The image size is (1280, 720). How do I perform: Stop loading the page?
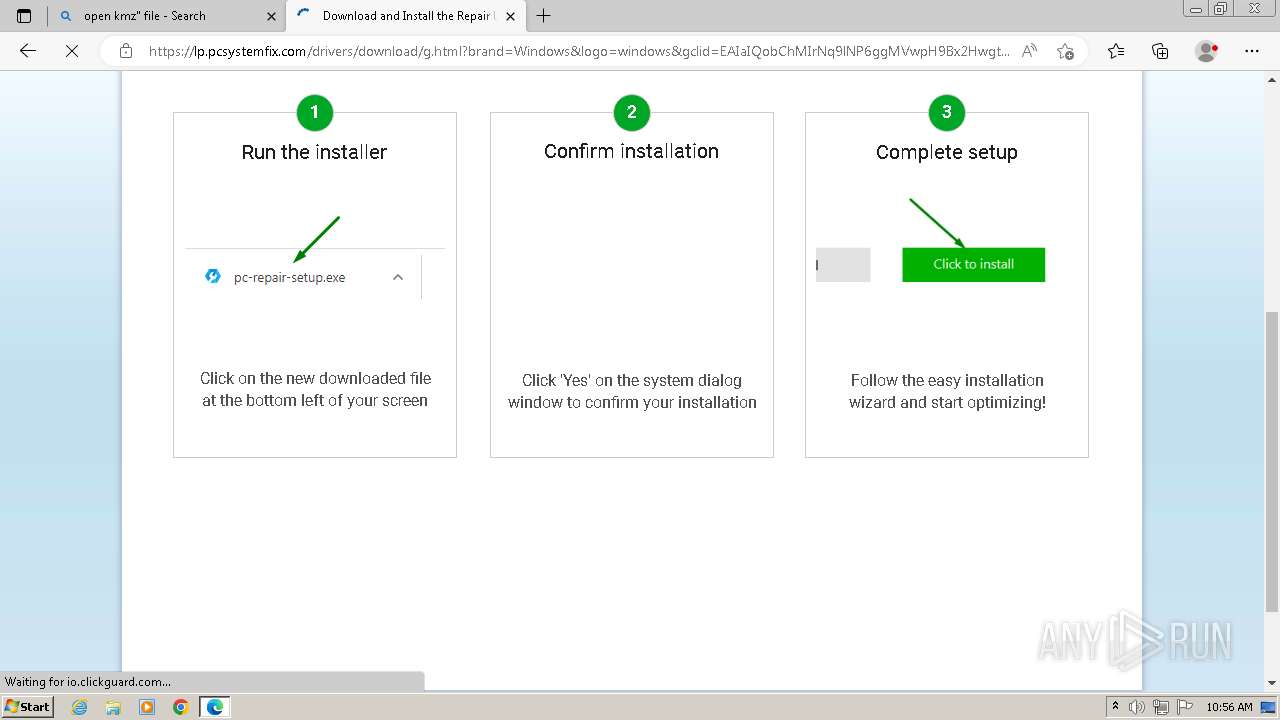[72, 51]
